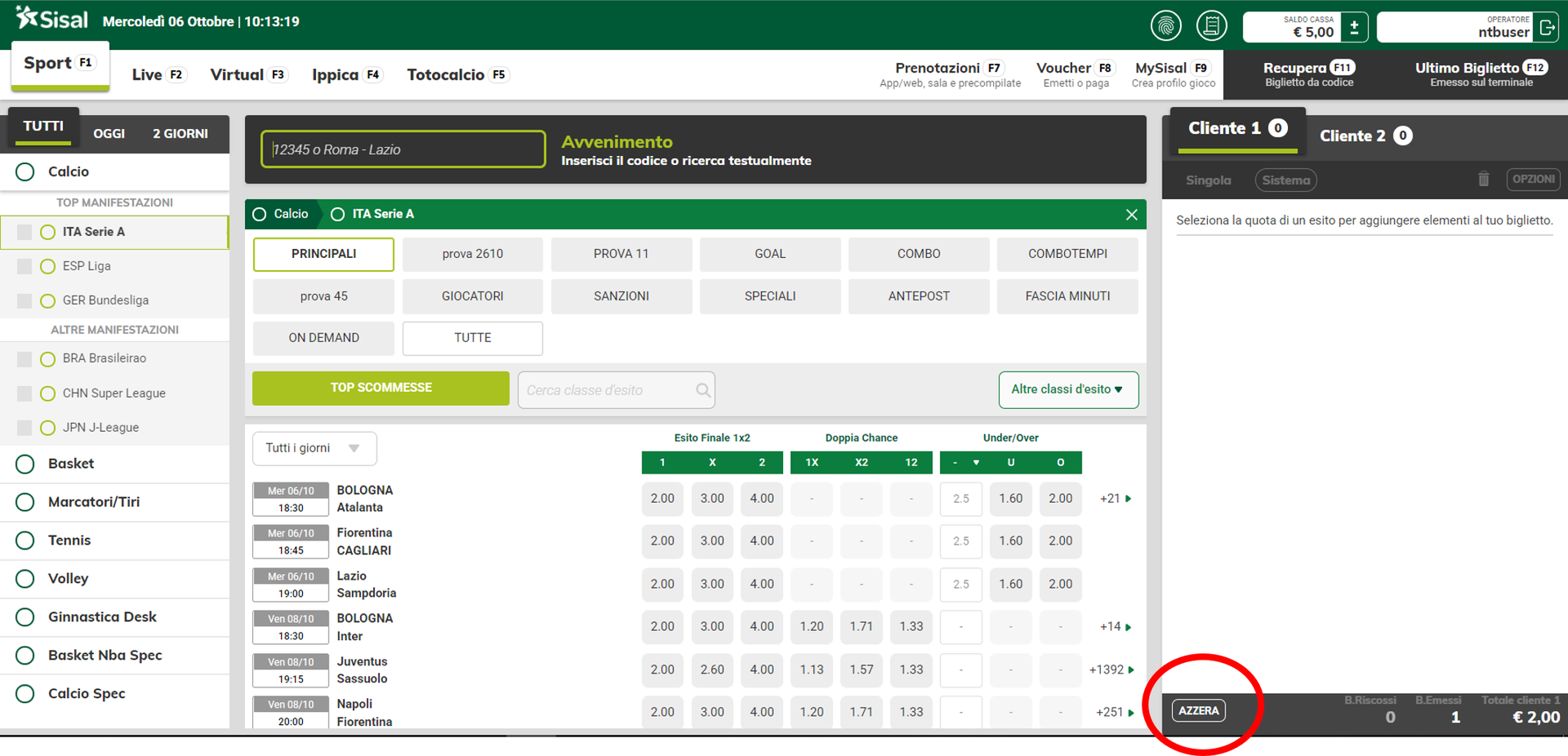The image size is (1568, 756).
Task: Select 1X odds 1.13 for Juventus Sassuolo
Action: pos(812,669)
